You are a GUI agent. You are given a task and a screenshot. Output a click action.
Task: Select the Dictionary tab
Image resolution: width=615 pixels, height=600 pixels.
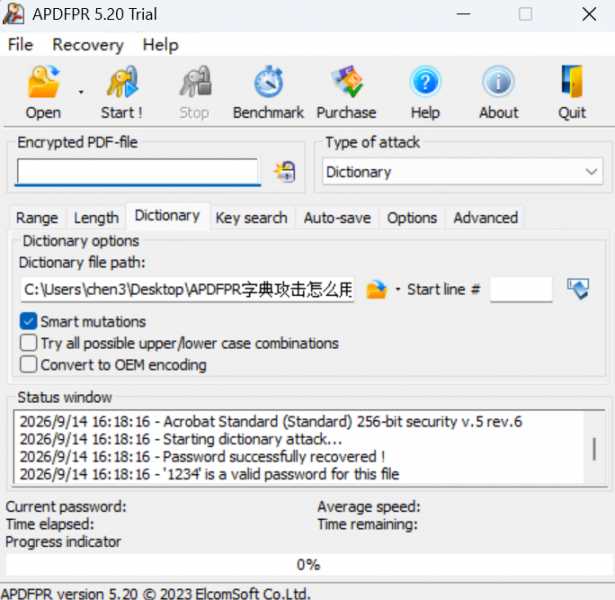167,216
